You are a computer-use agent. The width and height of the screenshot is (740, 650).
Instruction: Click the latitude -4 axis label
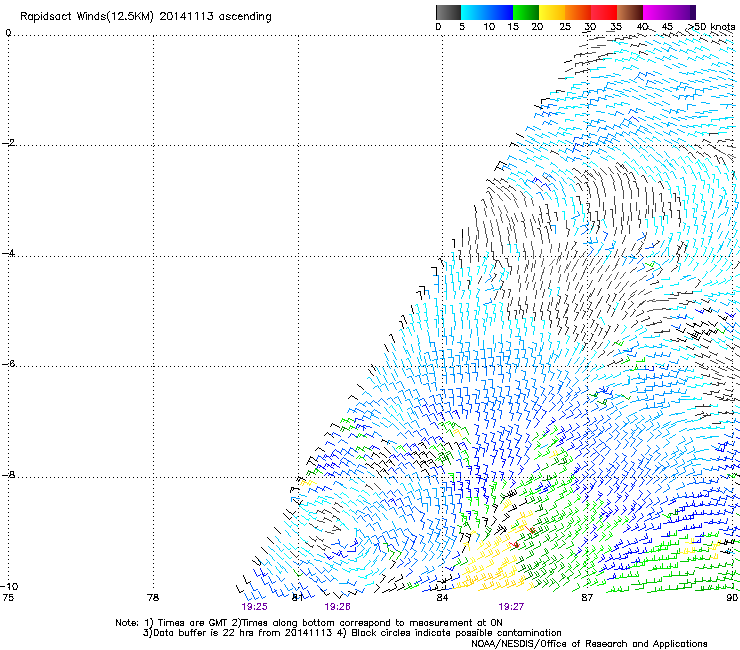point(9,253)
